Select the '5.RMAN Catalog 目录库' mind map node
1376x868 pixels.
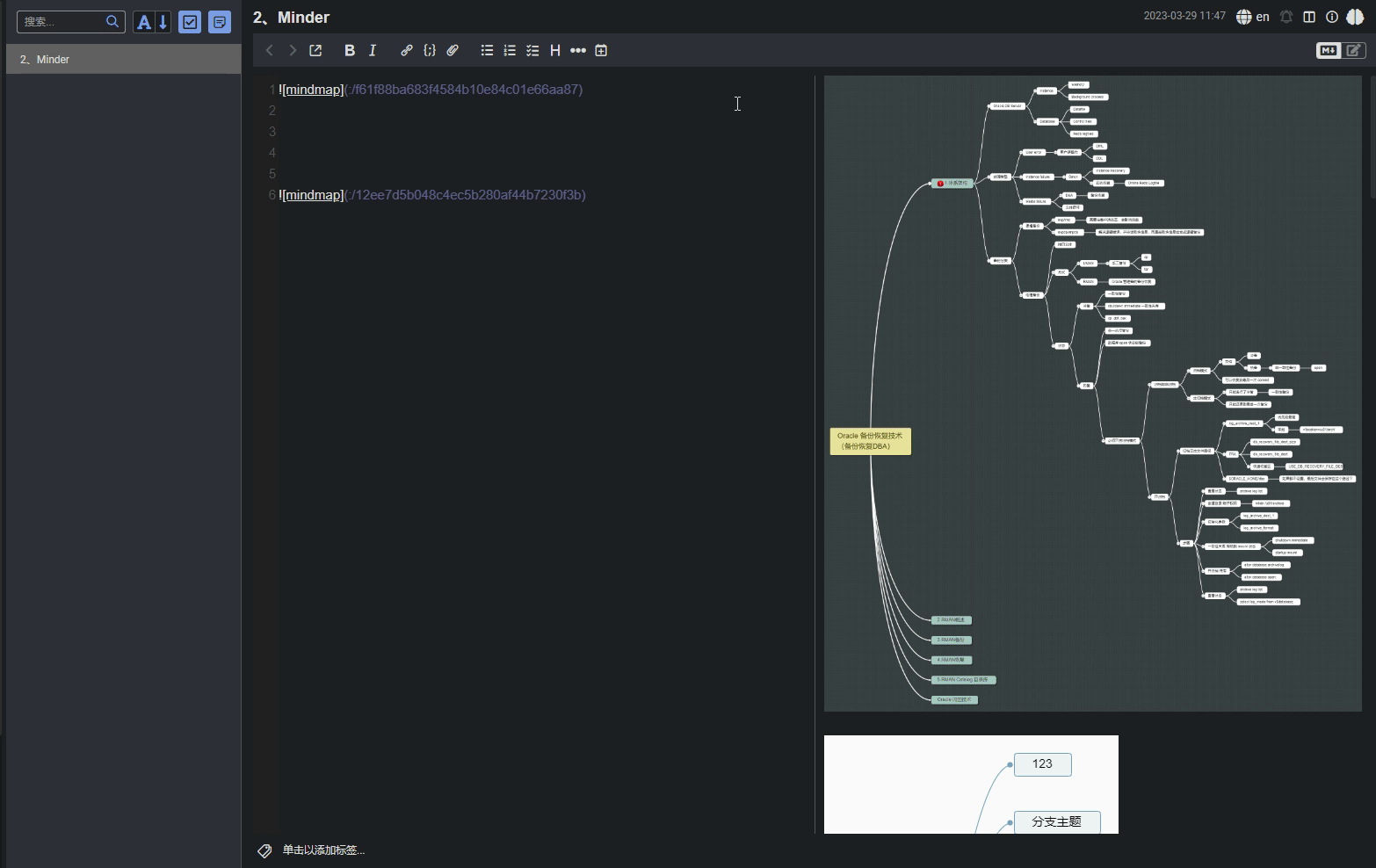tap(964, 680)
